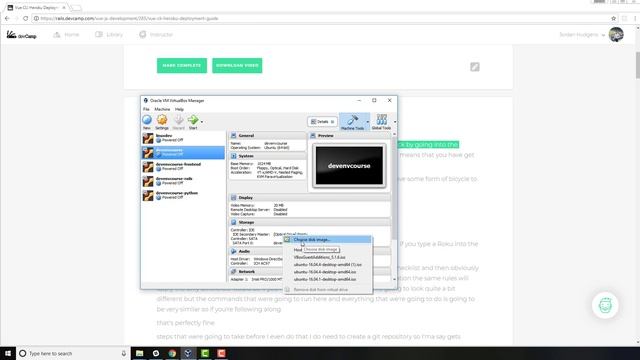Screen dimensions: 640x360
Task: Click the taskbar microphone icon
Action: pyautogui.click(x=124, y=353)
